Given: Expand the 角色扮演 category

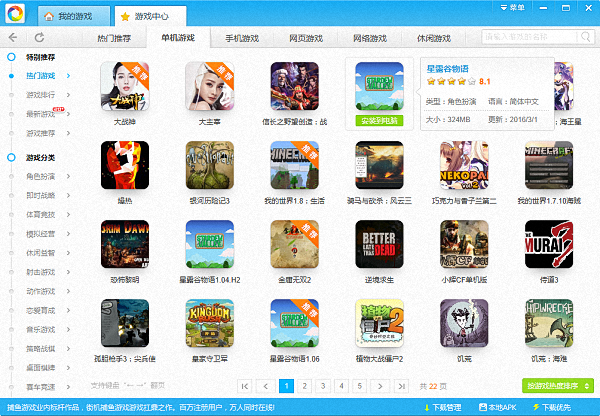Looking at the screenshot, I should [43, 177].
